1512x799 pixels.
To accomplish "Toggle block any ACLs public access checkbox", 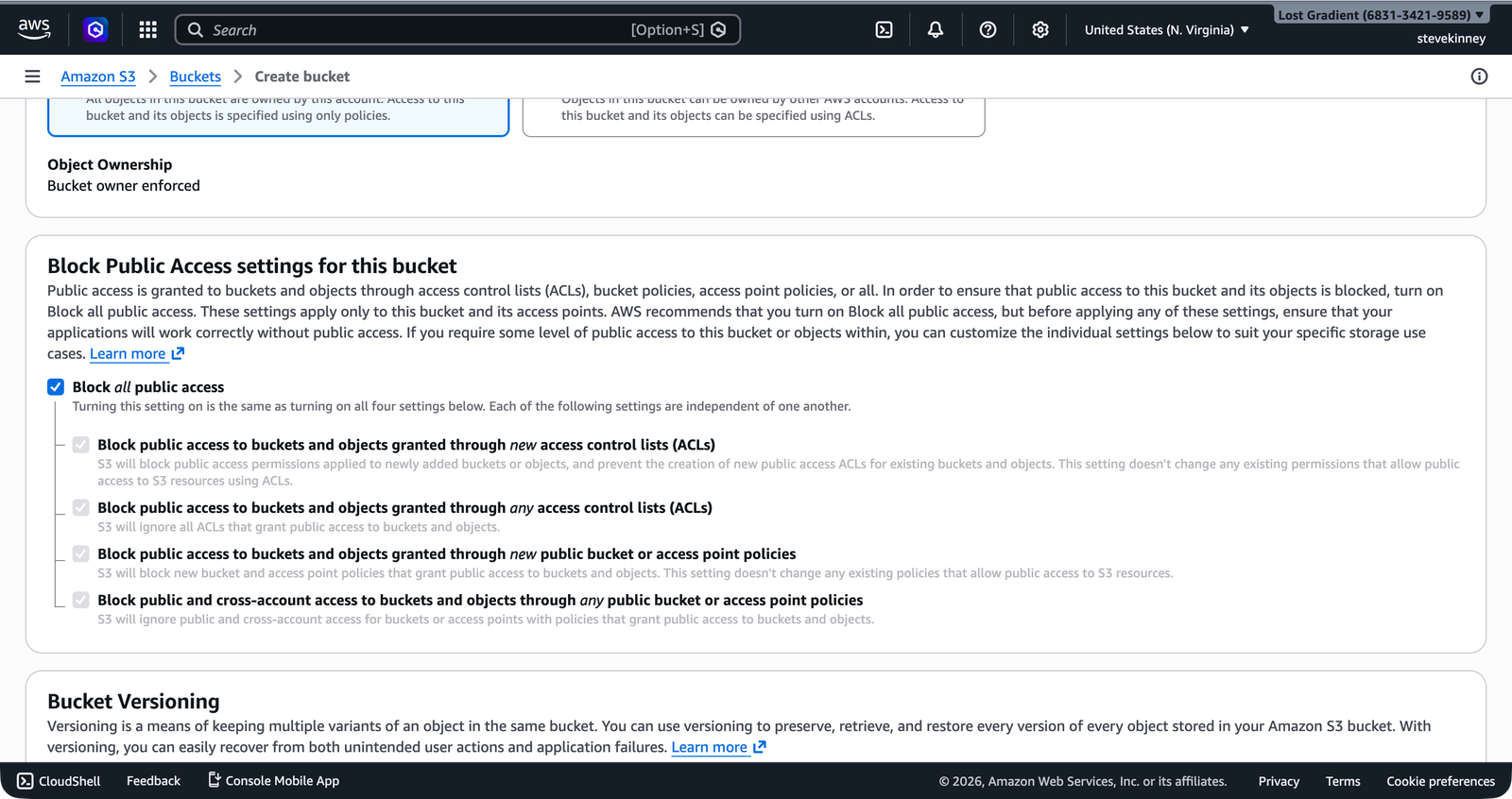I will [81, 508].
